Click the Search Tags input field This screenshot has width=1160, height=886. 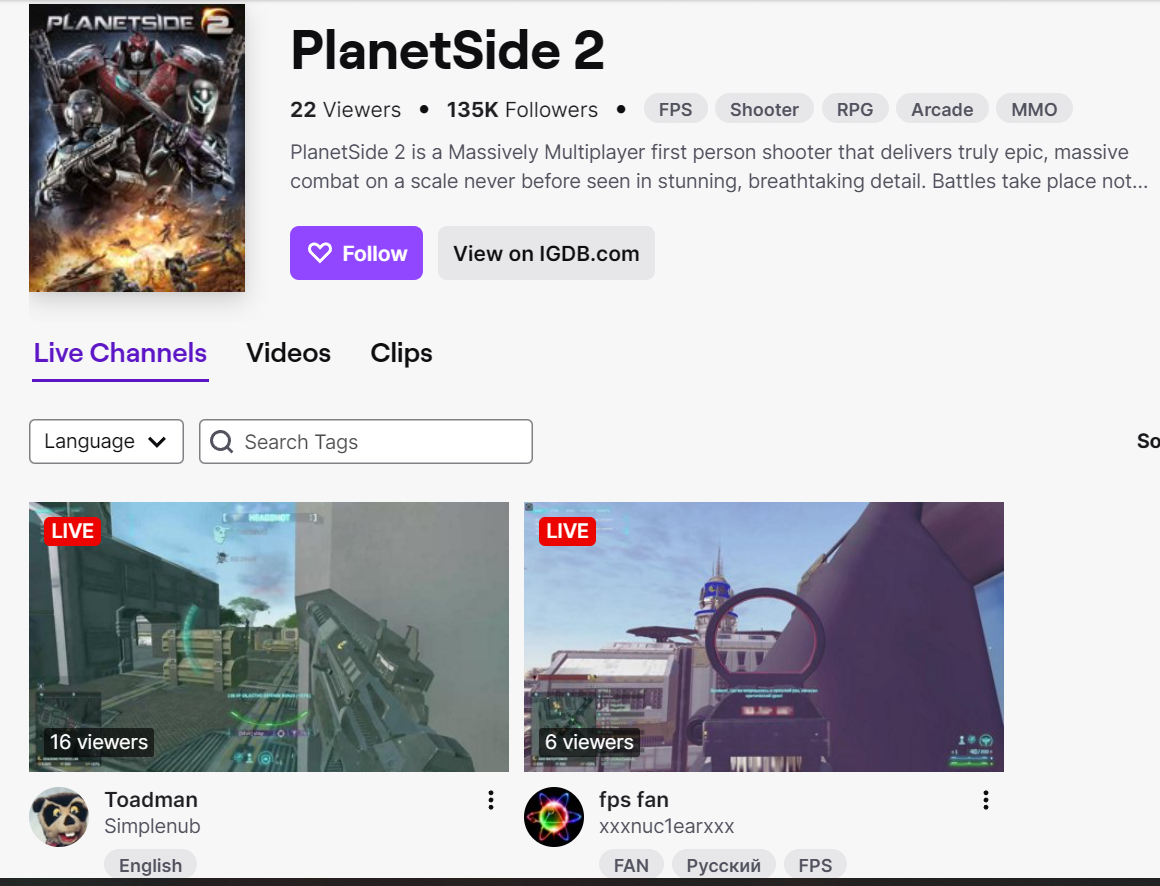pos(365,442)
